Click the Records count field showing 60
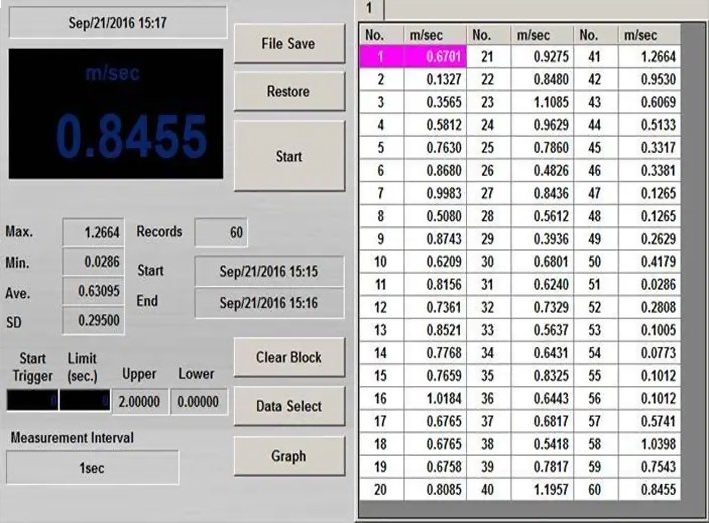 (x=221, y=232)
